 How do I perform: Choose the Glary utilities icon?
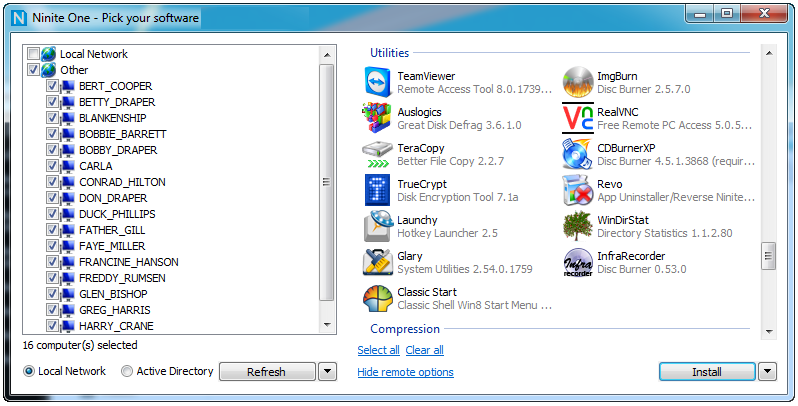377,262
